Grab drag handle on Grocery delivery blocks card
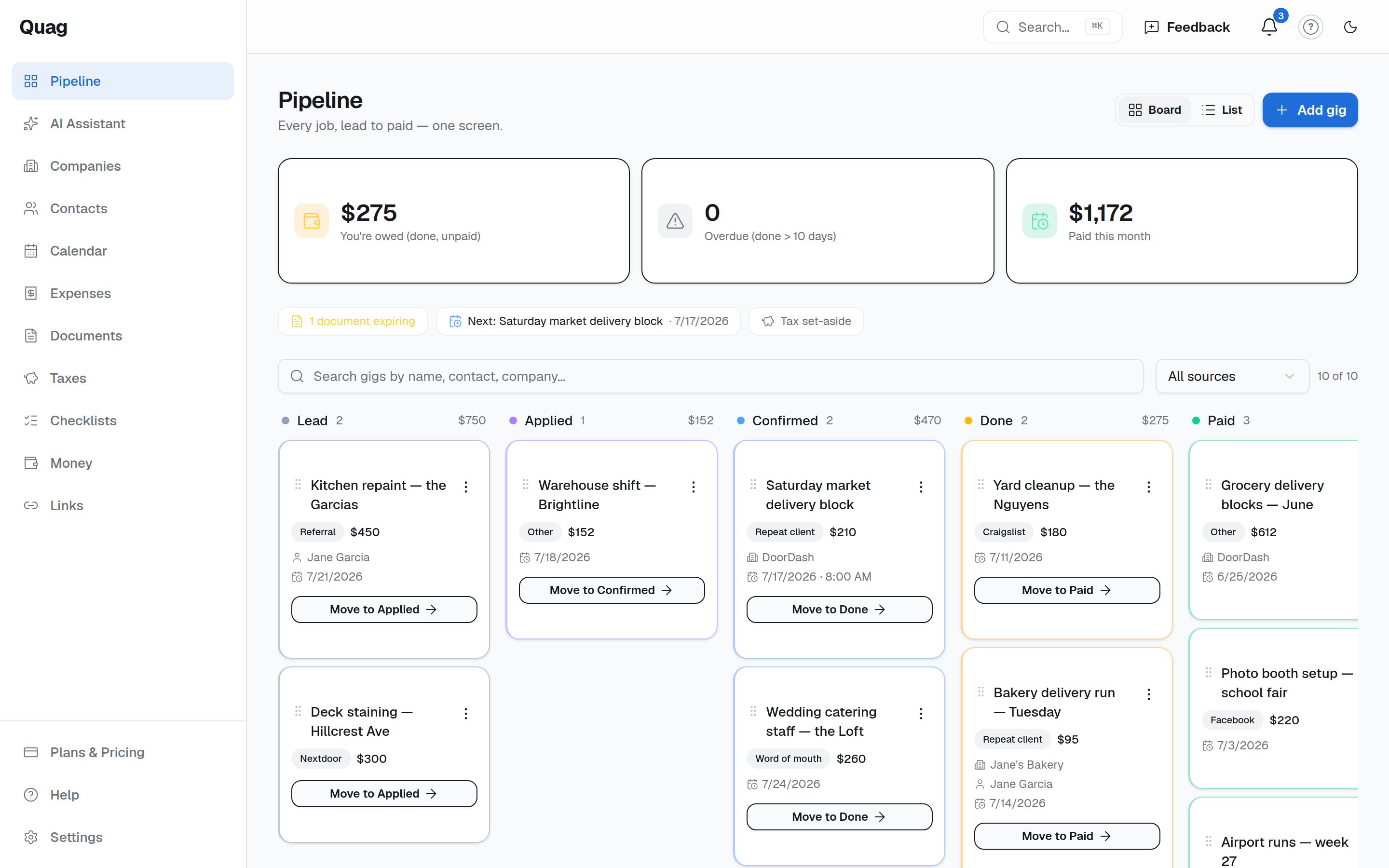The width and height of the screenshot is (1389, 868). tap(1208, 485)
